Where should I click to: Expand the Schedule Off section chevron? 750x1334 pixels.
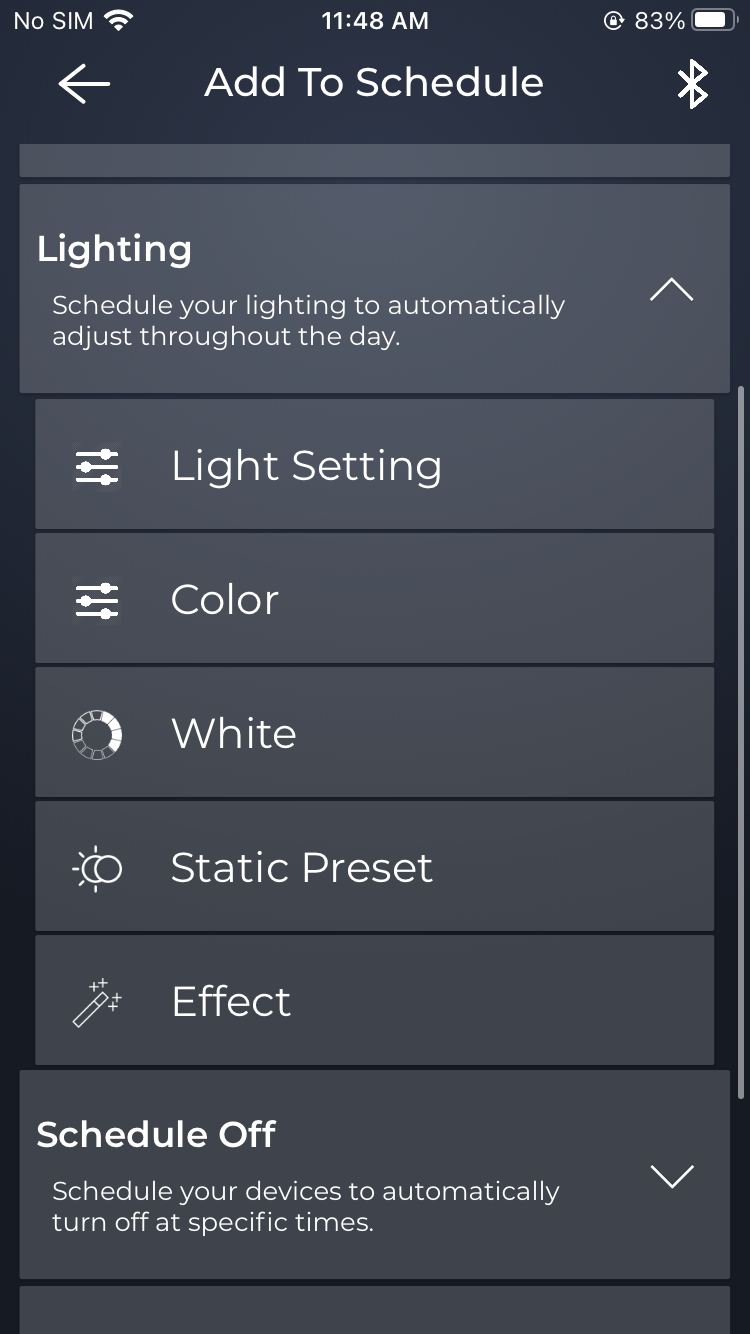click(671, 1176)
